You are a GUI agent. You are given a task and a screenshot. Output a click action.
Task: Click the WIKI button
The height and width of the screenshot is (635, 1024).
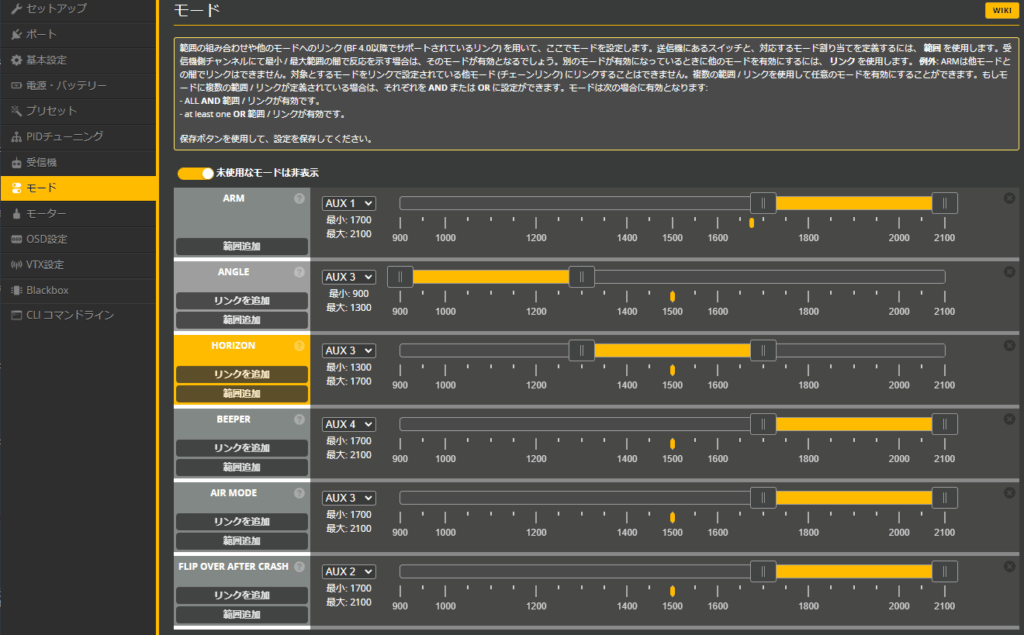(999, 11)
